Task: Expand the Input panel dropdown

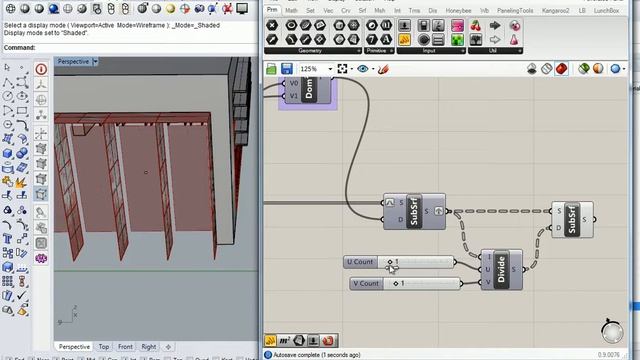Action: 462,51
